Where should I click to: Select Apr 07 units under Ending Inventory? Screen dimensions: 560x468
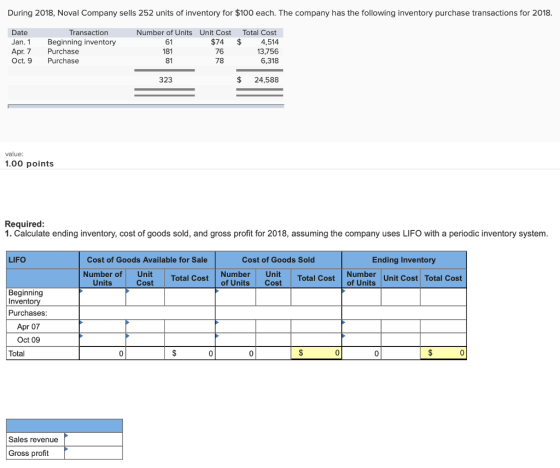point(361,327)
